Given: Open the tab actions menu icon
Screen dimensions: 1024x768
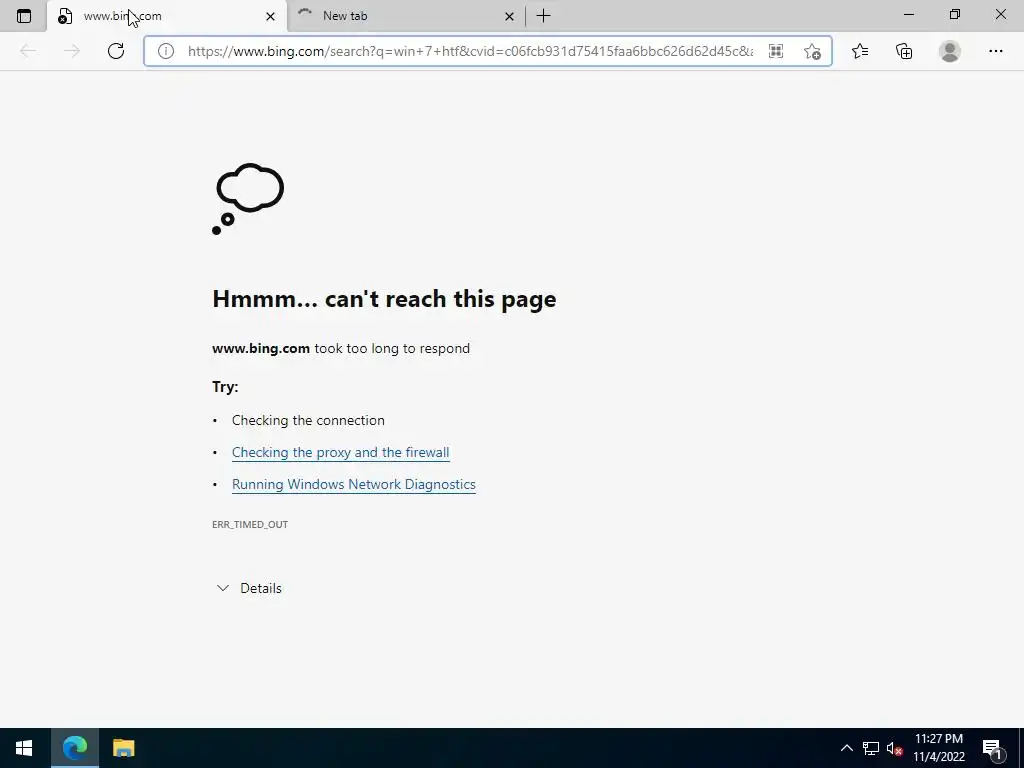Looking at the screenshot, I should (x=24, y=16).
